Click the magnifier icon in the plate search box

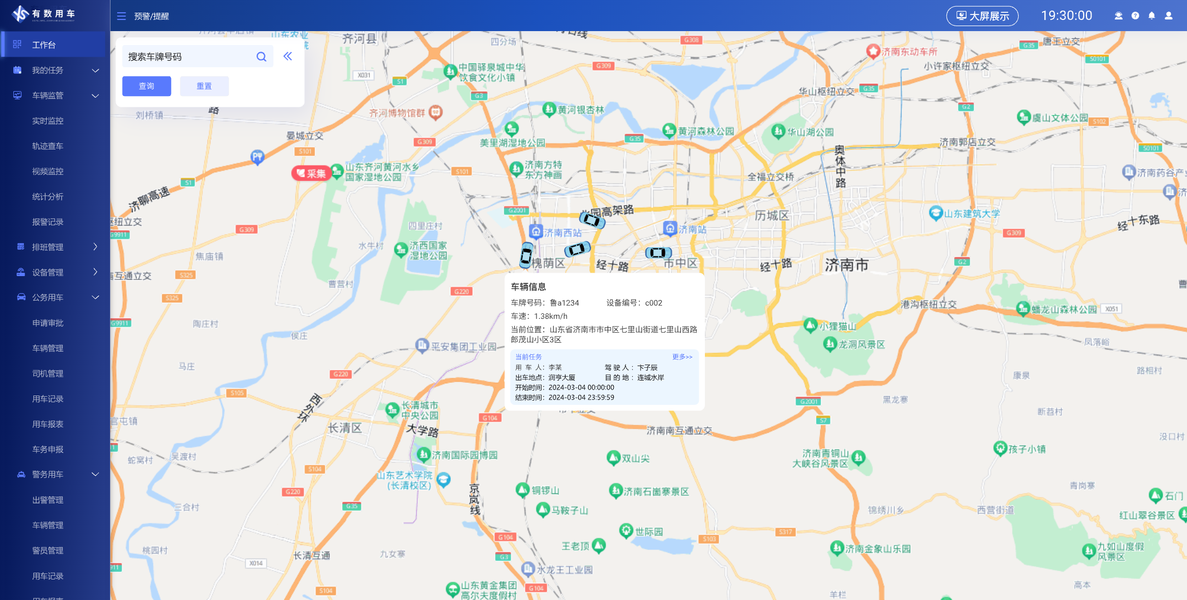click(261, 56)
